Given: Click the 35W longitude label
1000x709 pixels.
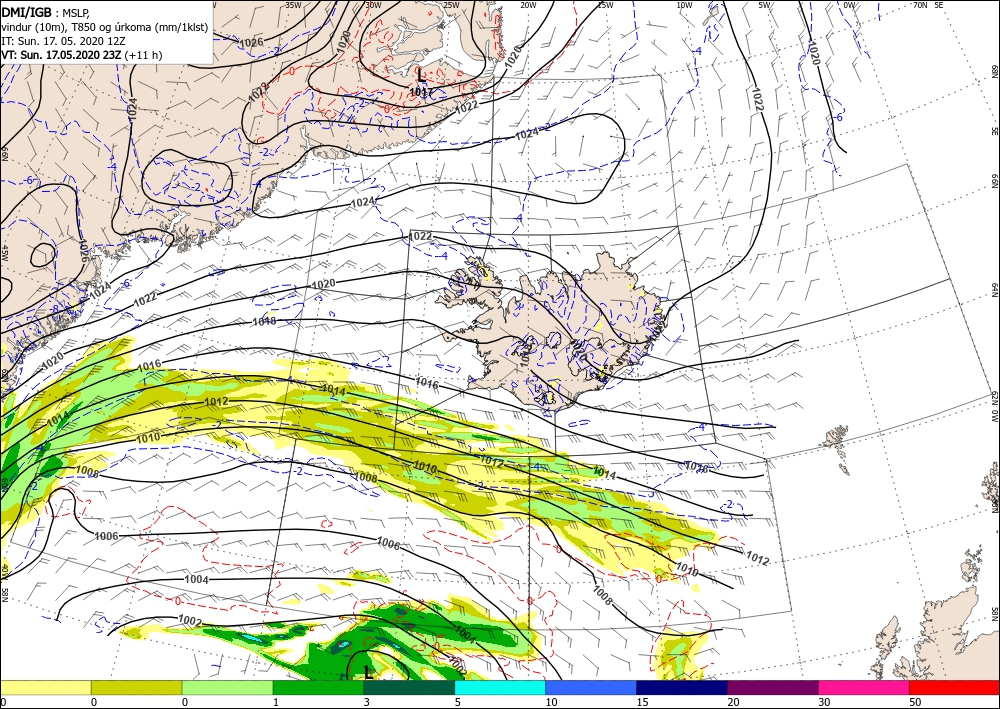Looking at the screenshot, I should coord(293,5).
